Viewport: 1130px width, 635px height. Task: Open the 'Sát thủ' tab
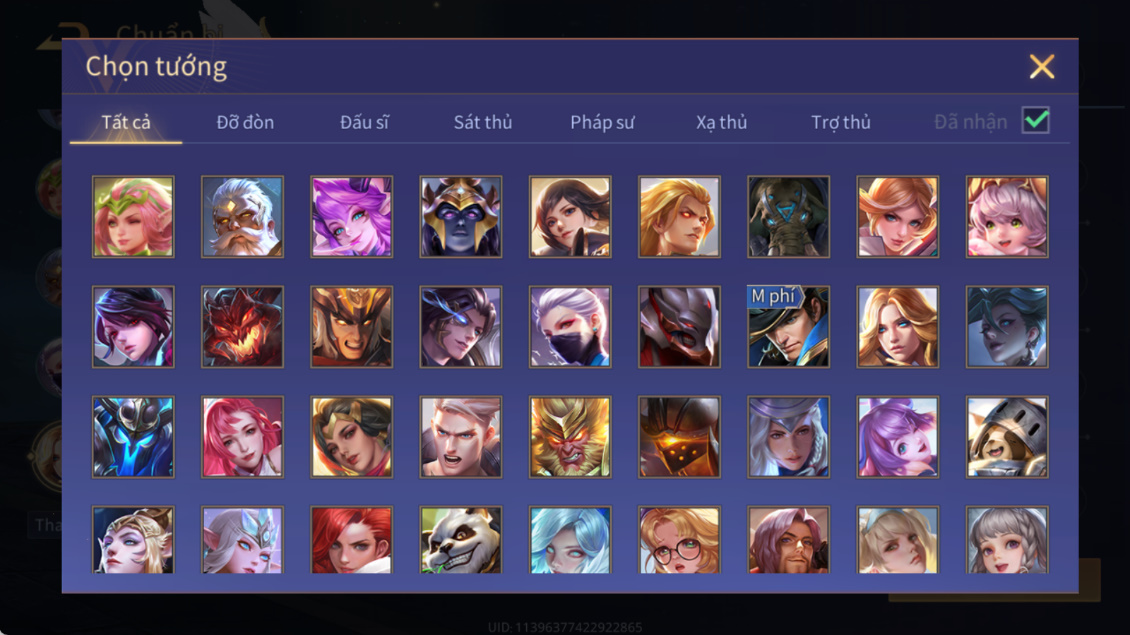click(x=483, y=122)
